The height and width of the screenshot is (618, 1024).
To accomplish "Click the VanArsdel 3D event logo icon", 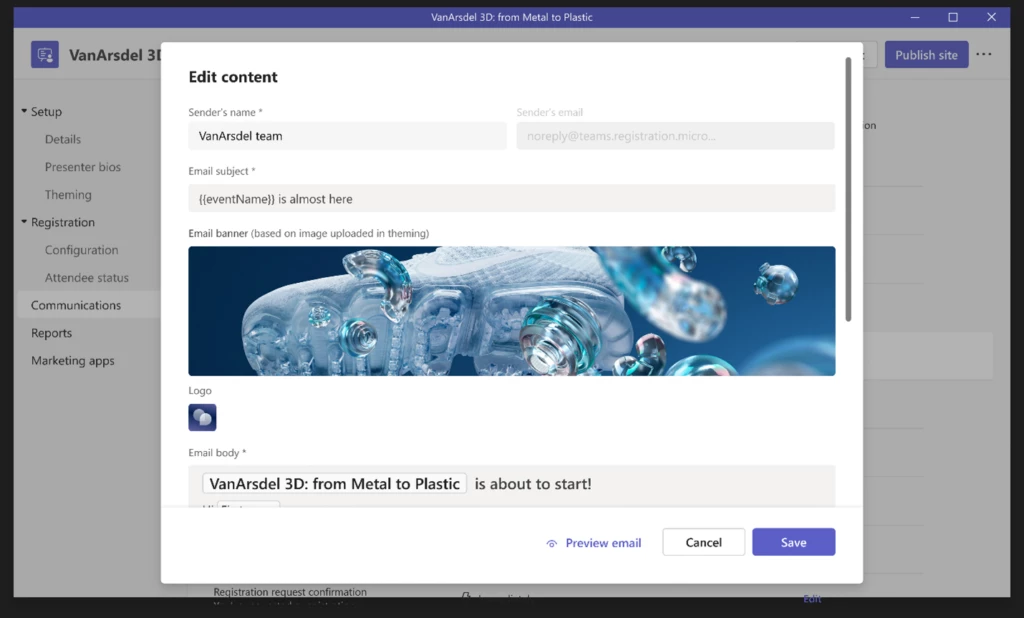I will click(x=44, y=54).
